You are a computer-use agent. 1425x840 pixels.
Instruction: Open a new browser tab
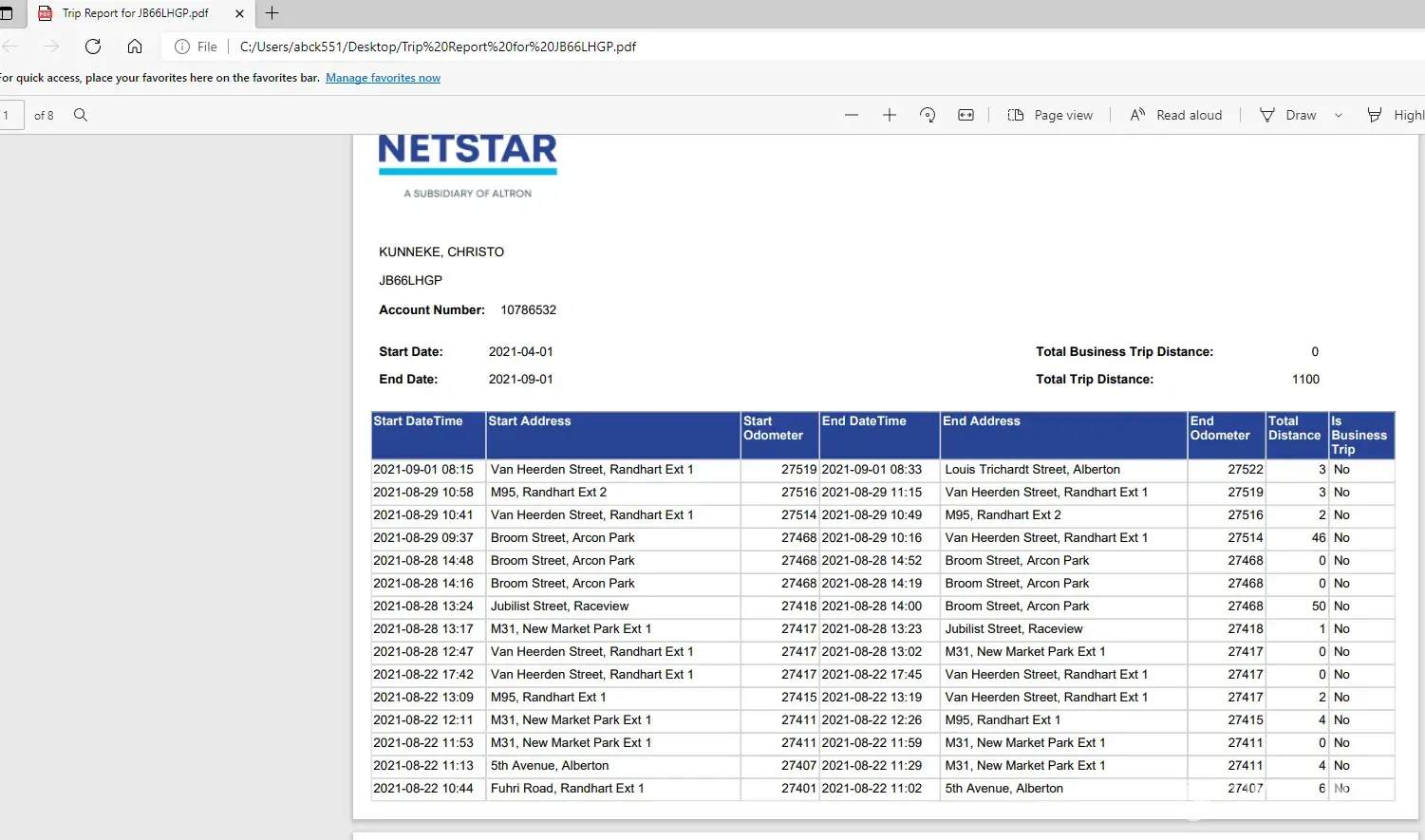pyautogui.click(x=272, y=13)
